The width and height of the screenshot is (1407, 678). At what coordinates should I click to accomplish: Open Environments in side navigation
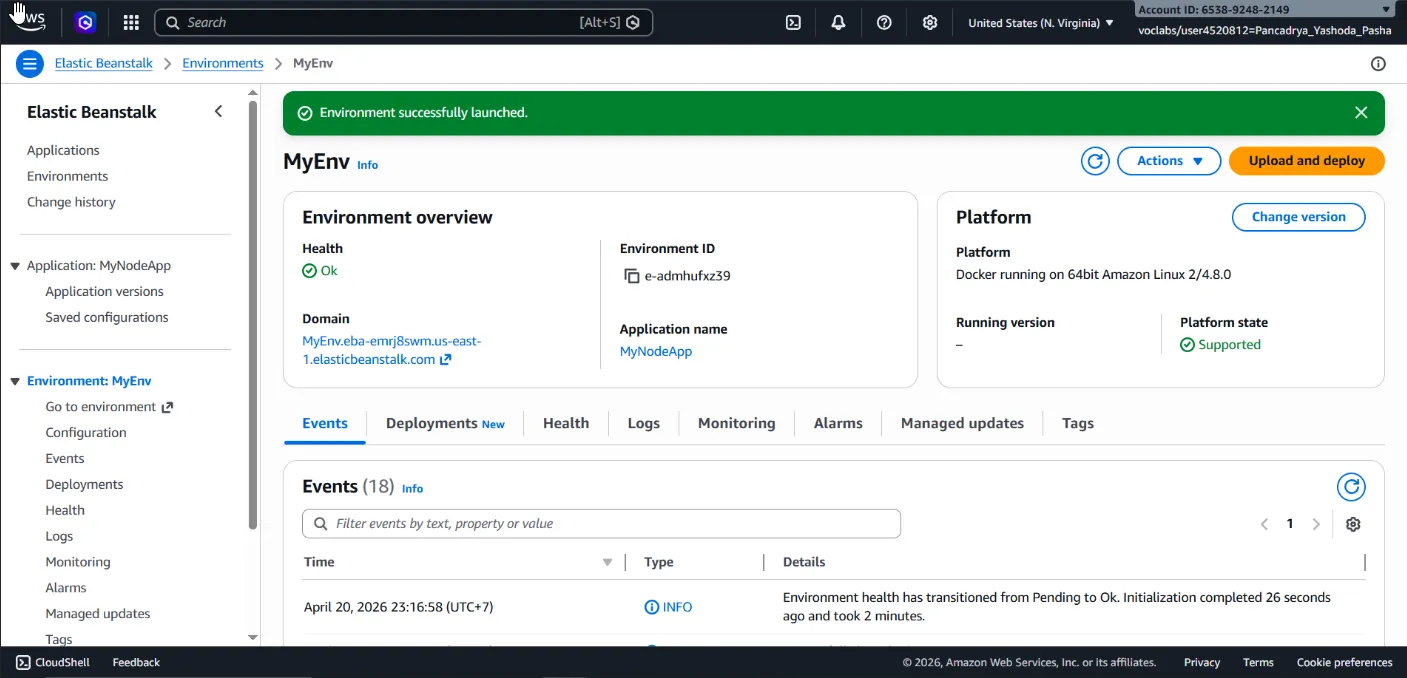[x=67, y=177]
